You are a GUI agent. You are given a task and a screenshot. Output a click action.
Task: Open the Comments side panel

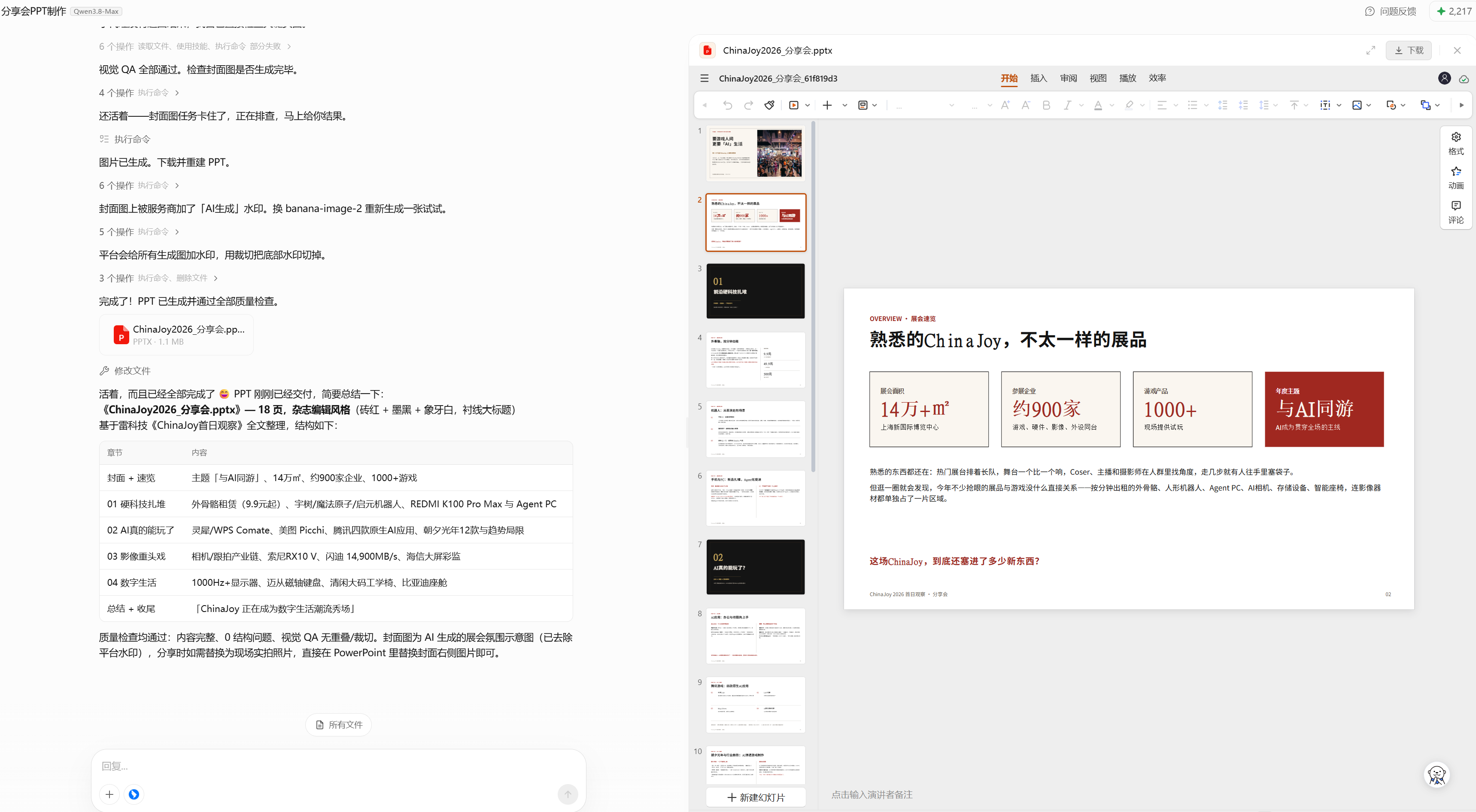coord(1456,212)
